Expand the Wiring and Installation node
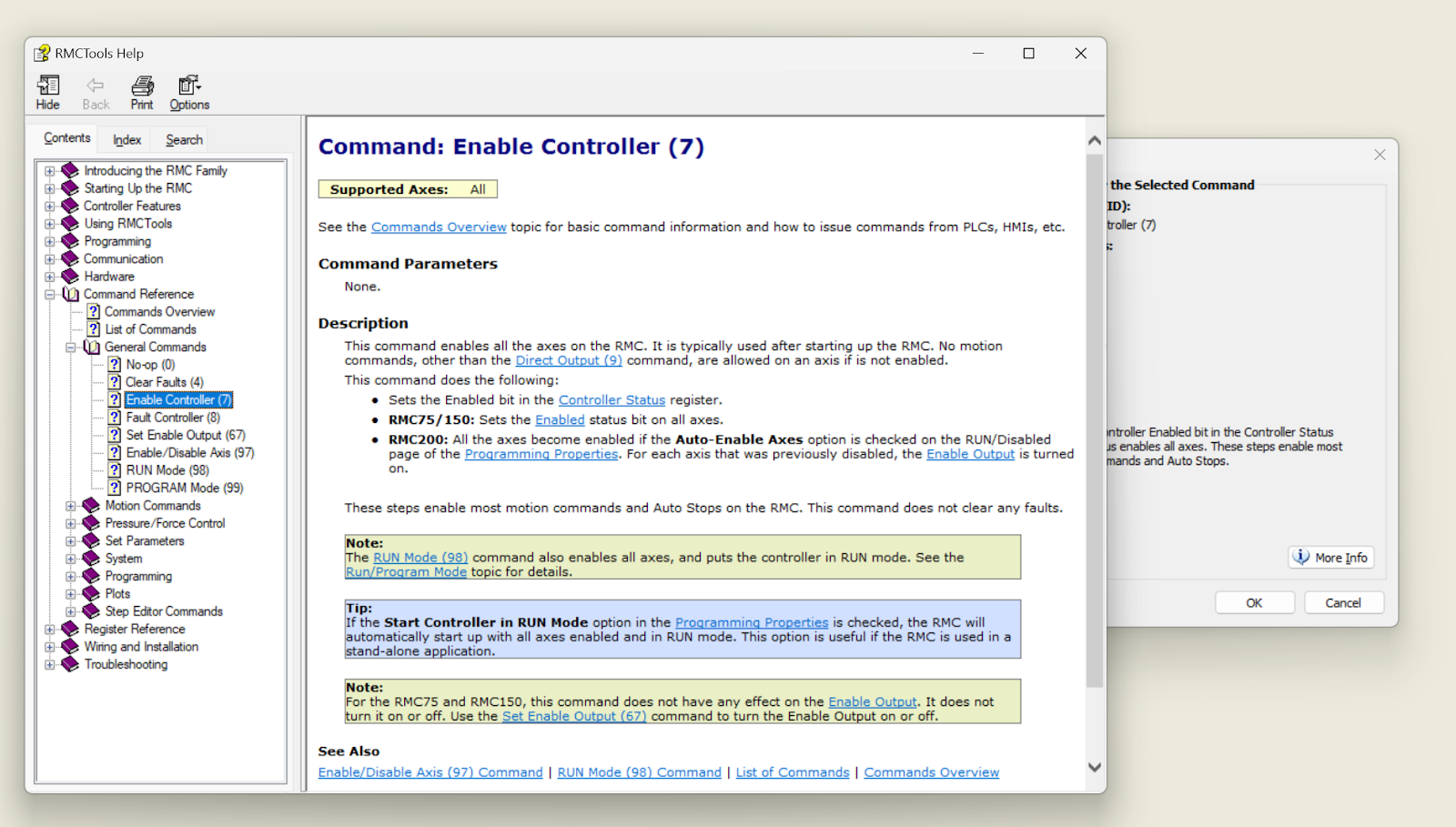 50,647
